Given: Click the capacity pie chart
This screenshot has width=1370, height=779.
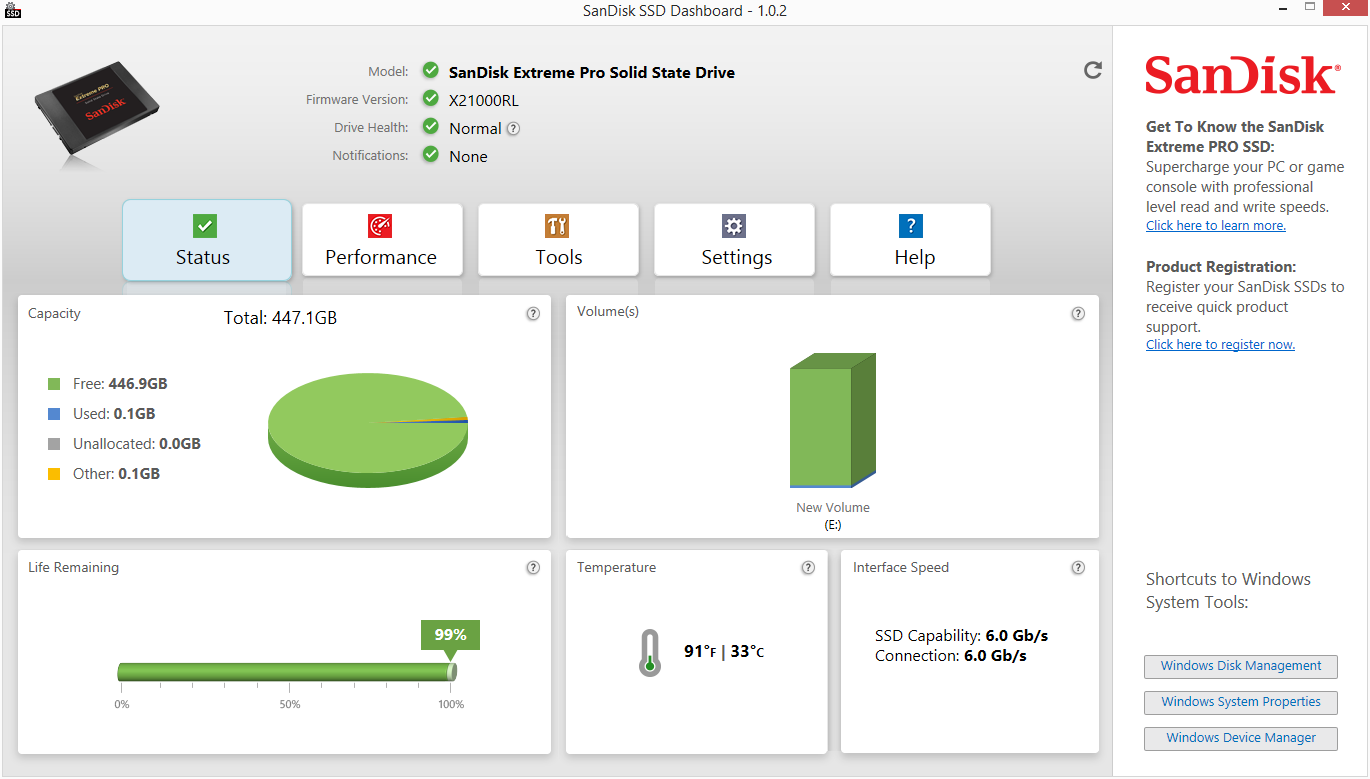Looking at the screenshot, I should 368,430.
